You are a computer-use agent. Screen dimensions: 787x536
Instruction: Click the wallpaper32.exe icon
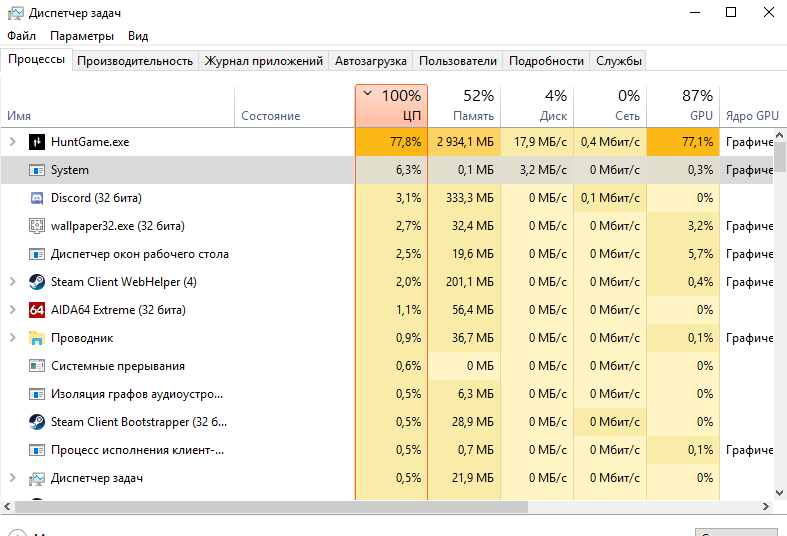[37, 226]
